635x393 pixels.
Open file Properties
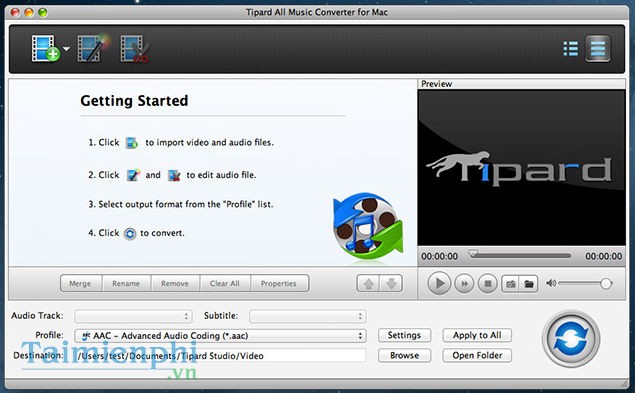pyautogui.click(x=279, y=284)
